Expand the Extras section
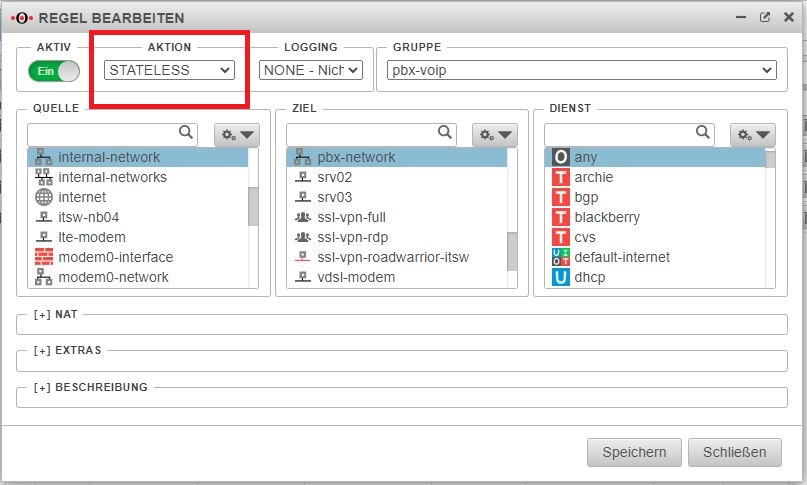Image resolution: width=807 pixels, height=485 pixels. pyautogui.click(x=66, y=351)
